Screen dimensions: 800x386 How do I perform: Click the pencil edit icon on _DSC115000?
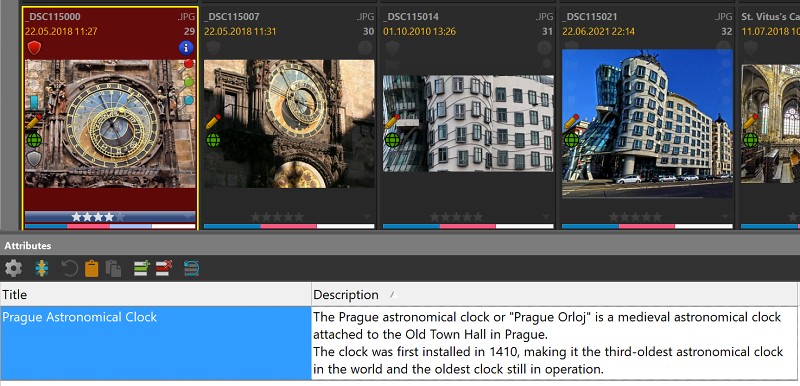(x=34, y=121)
